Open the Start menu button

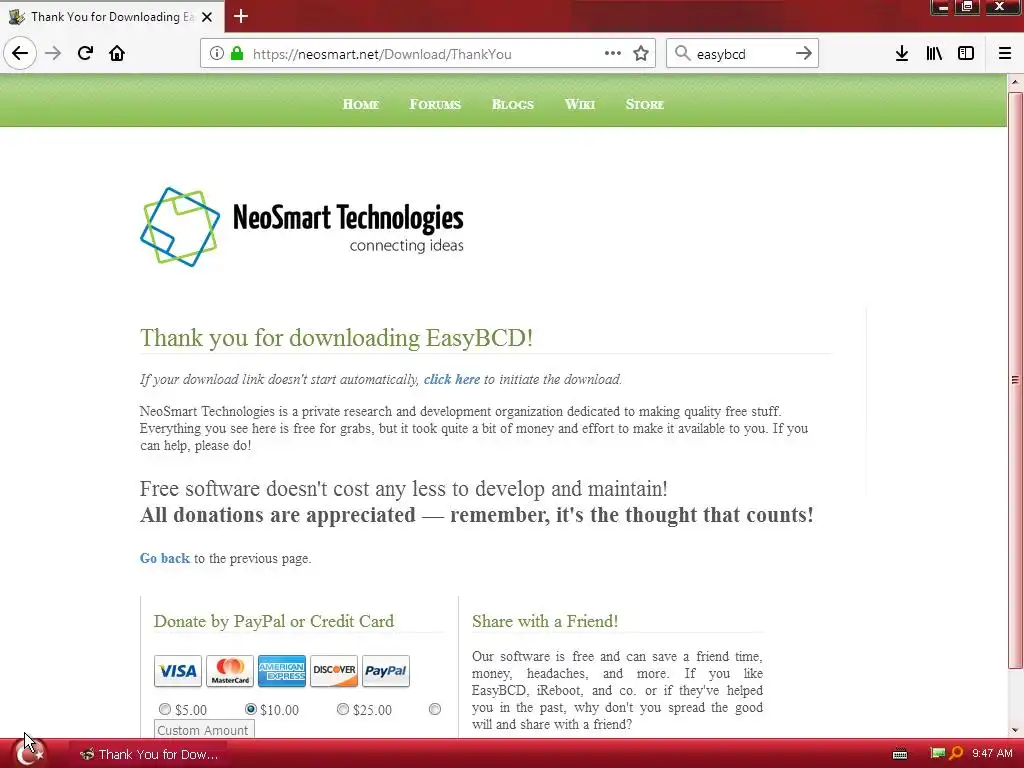(29, 754)
